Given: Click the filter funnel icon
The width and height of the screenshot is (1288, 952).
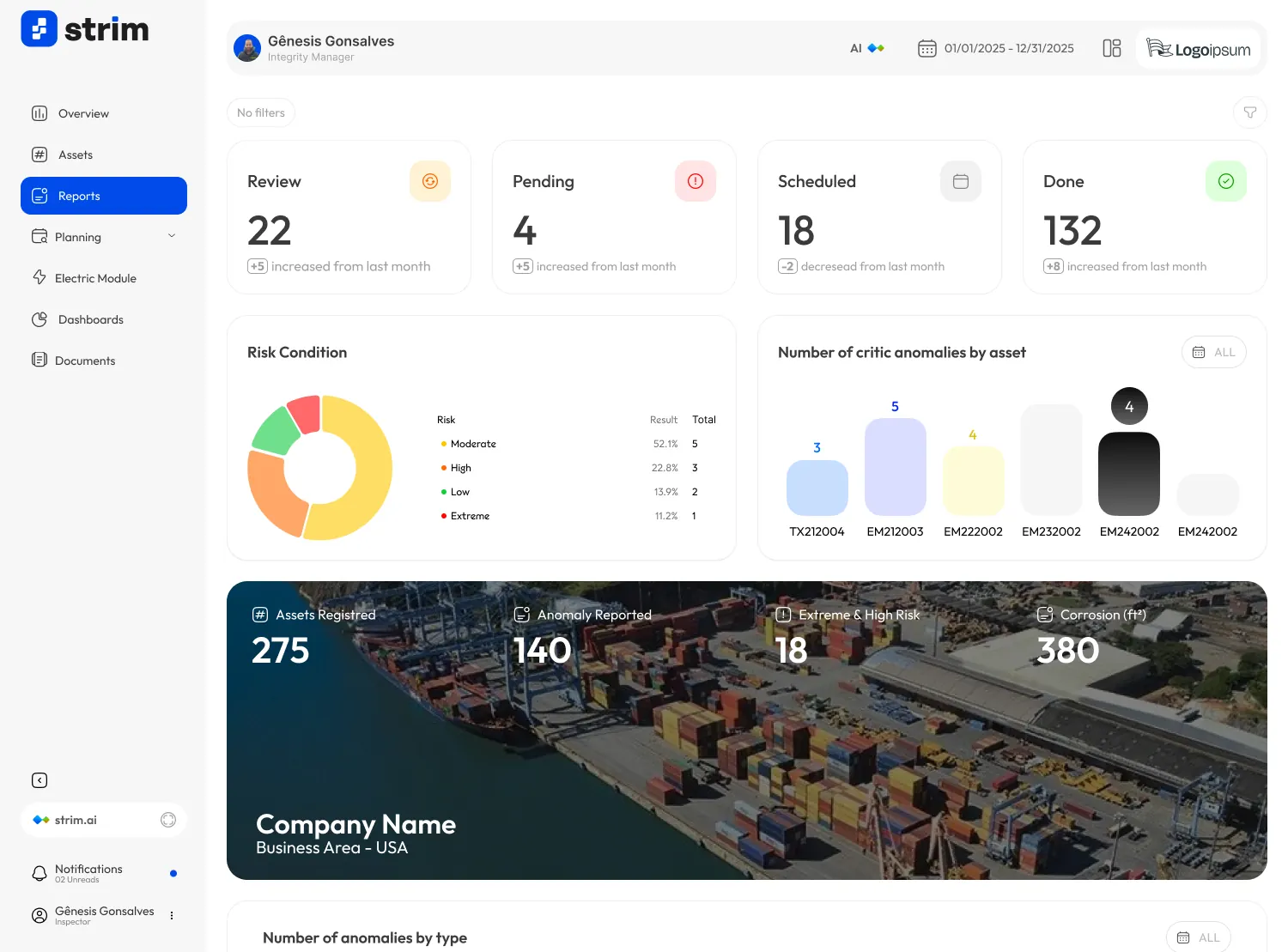Looking at the screenshot, I should [x=1249, y=112].
